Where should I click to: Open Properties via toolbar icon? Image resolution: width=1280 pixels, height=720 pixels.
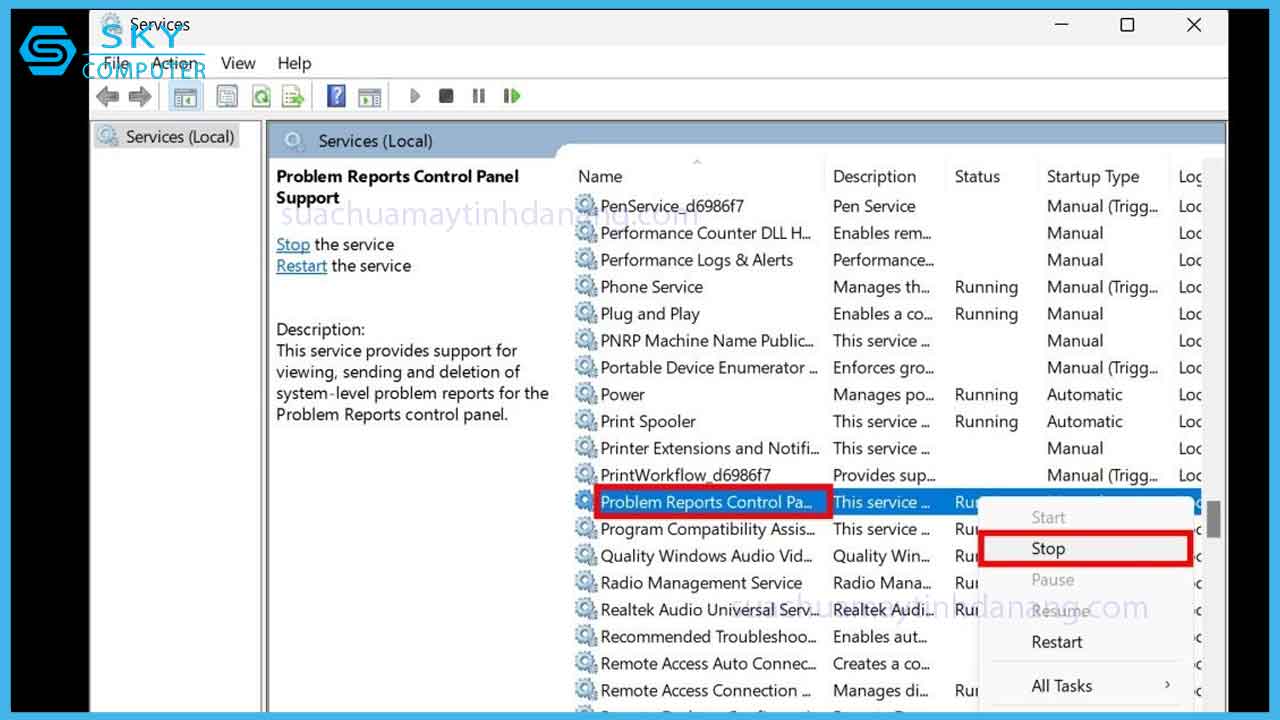tap(228, 96)
